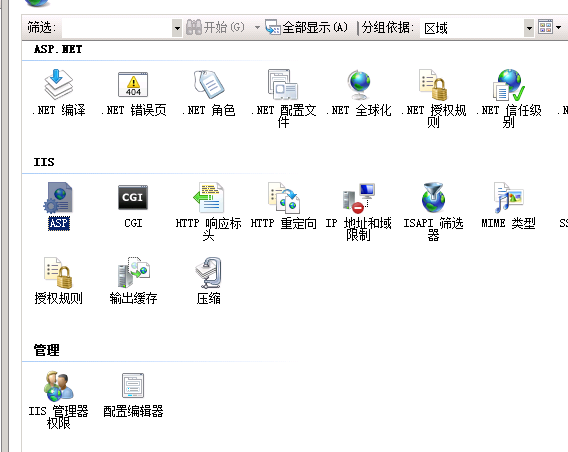Open 输出缓存 feature icon

coord(133,273)
